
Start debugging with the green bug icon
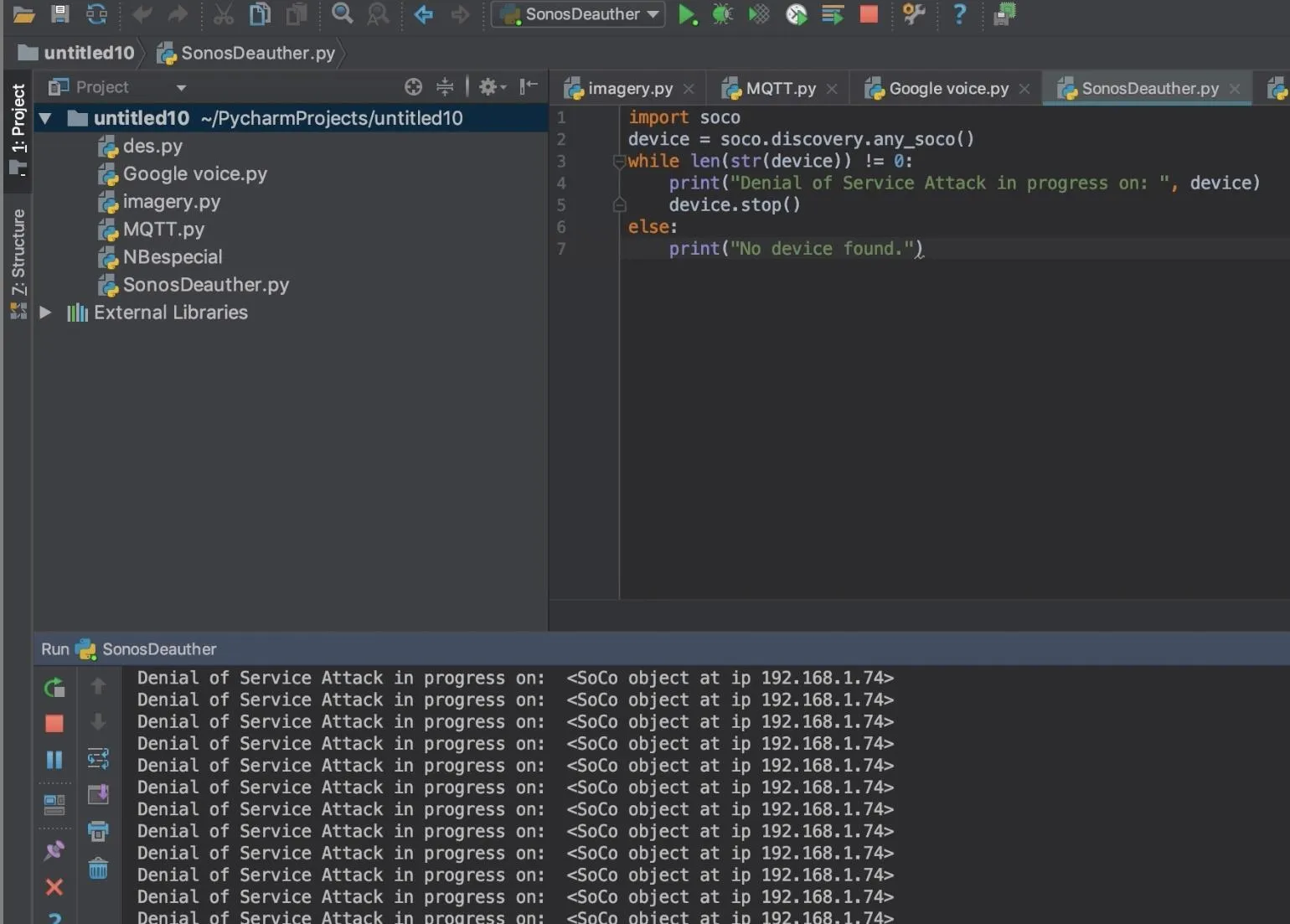(722, 14)
